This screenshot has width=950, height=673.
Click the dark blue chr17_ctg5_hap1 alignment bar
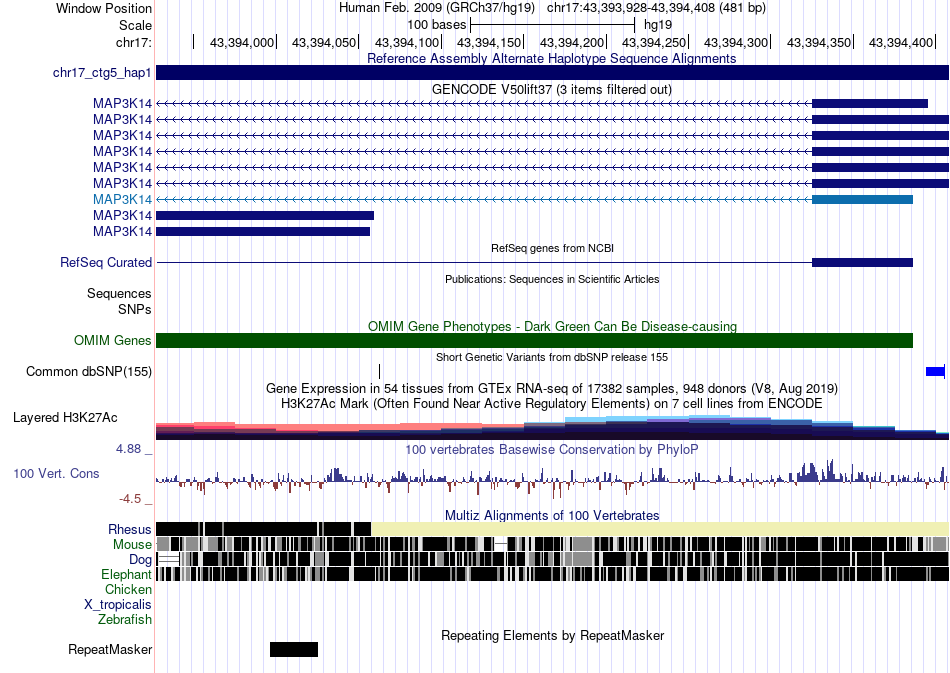coord(553,73)
